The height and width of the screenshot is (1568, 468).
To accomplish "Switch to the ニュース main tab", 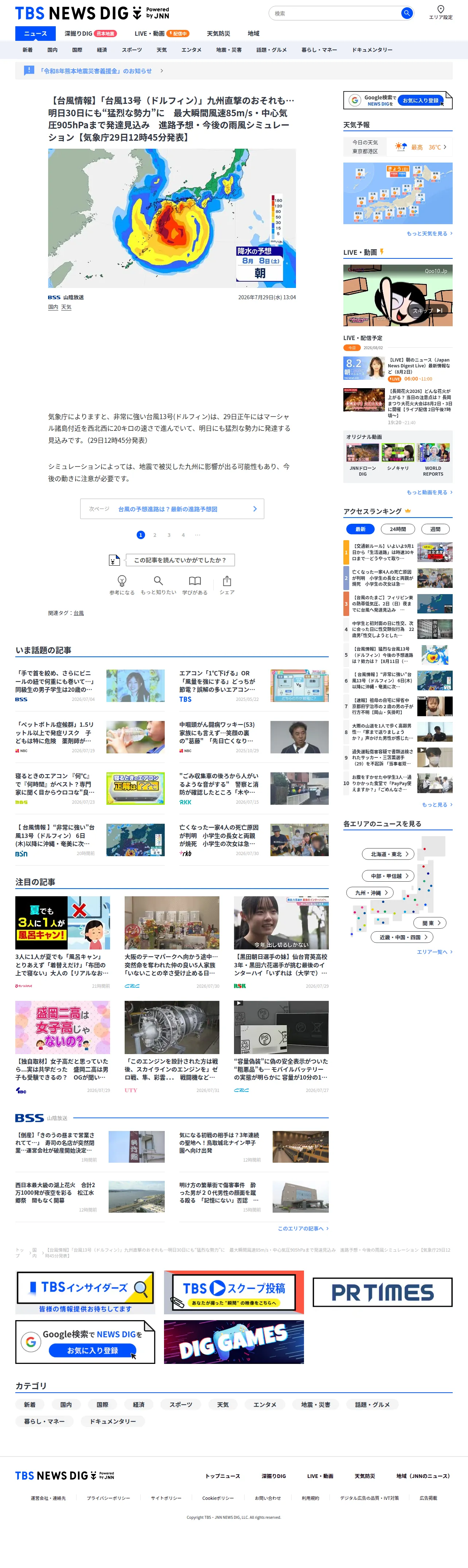I will (x=35, y=34).
